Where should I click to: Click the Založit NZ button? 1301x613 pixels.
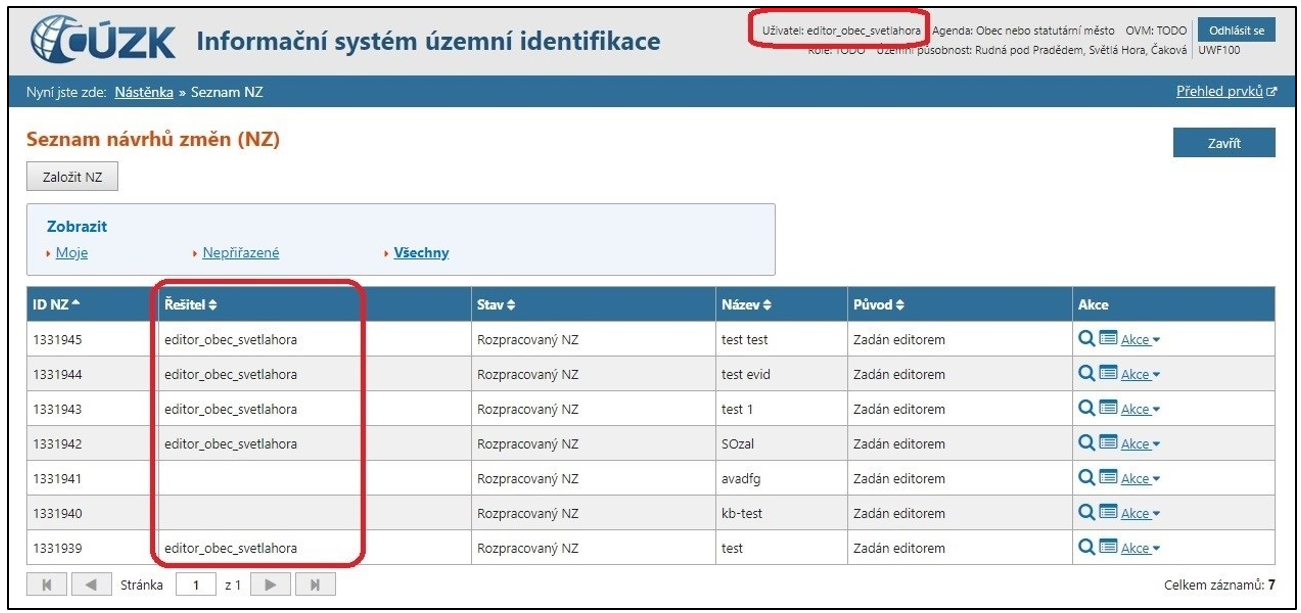[x=72, y=177]
